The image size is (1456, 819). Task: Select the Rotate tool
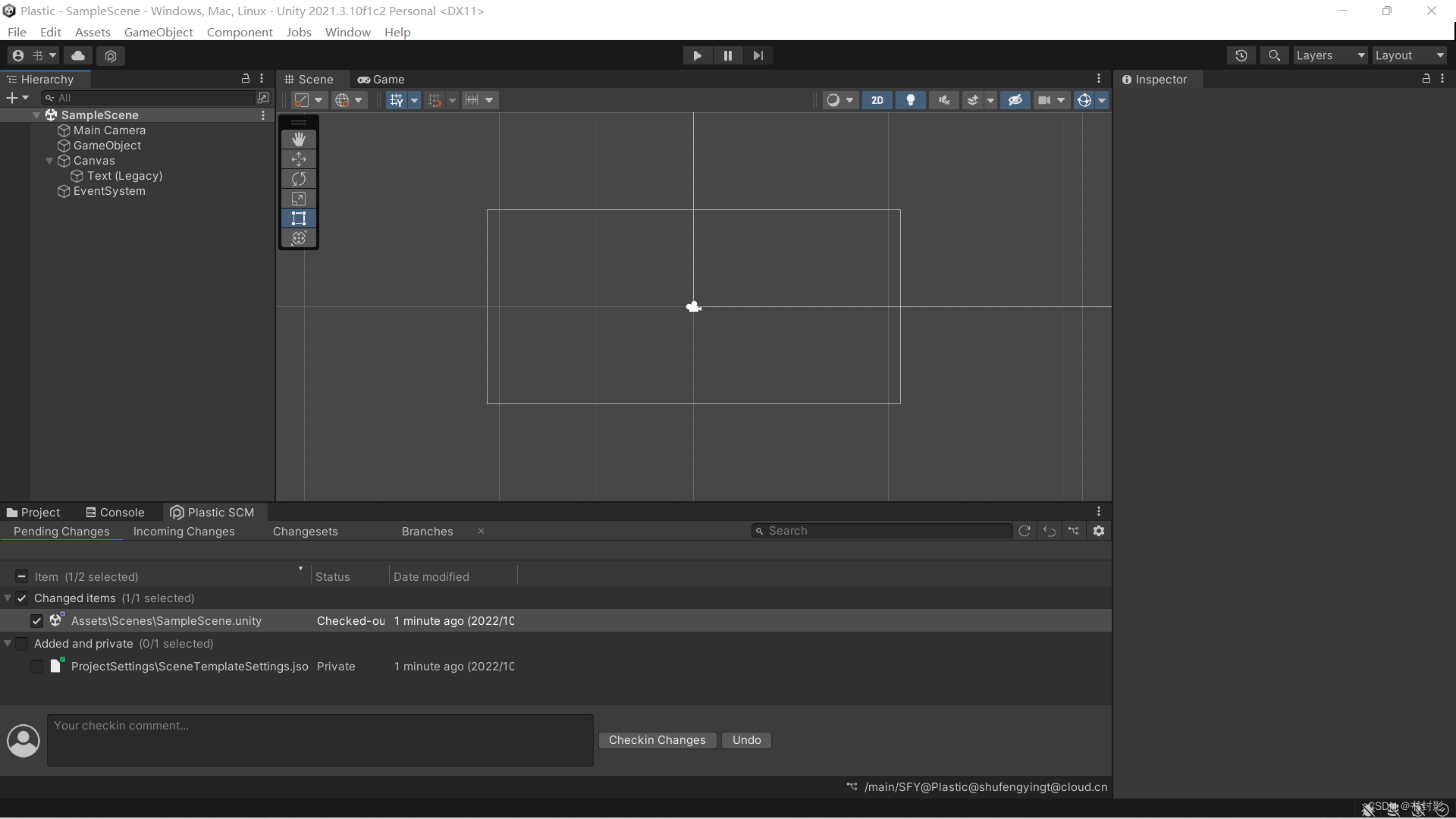click(x=299, y=179)
